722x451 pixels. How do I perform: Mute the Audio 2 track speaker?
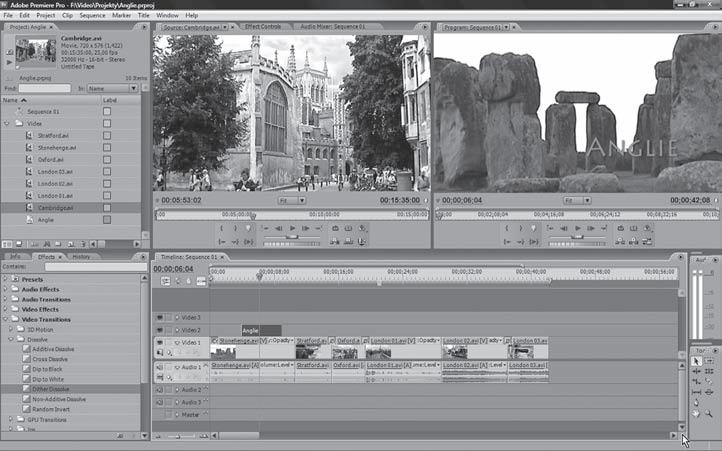click(x=159, y=390)
